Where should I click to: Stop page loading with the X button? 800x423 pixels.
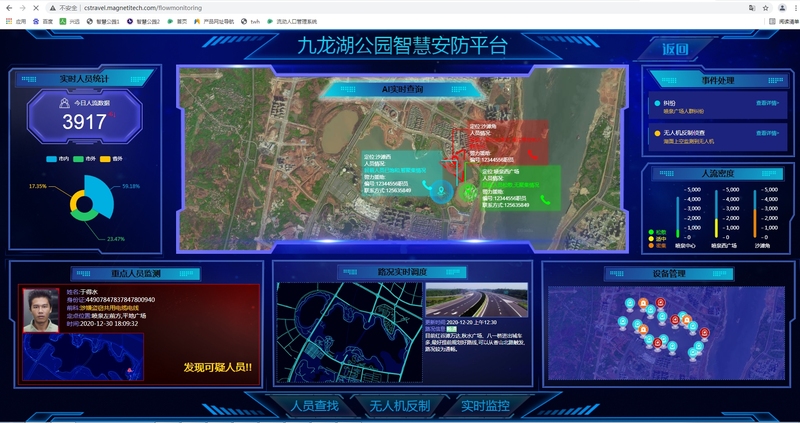coord(36,8)
